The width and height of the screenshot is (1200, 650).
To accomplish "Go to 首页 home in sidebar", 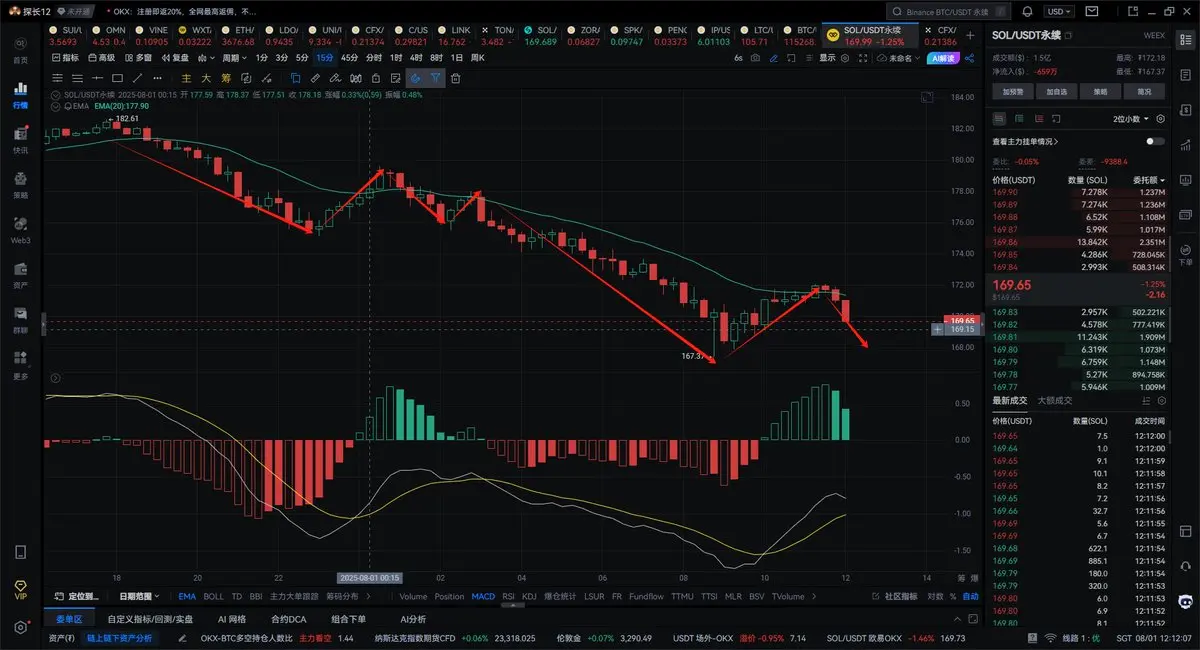I will coord(20,52).
